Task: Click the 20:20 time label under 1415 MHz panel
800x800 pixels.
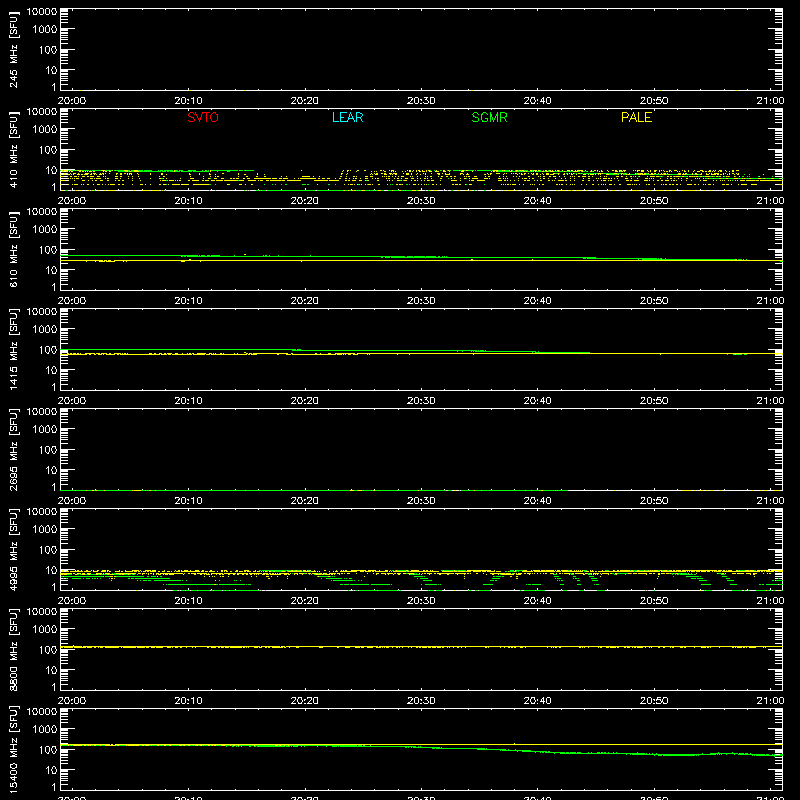Action: 305,401
